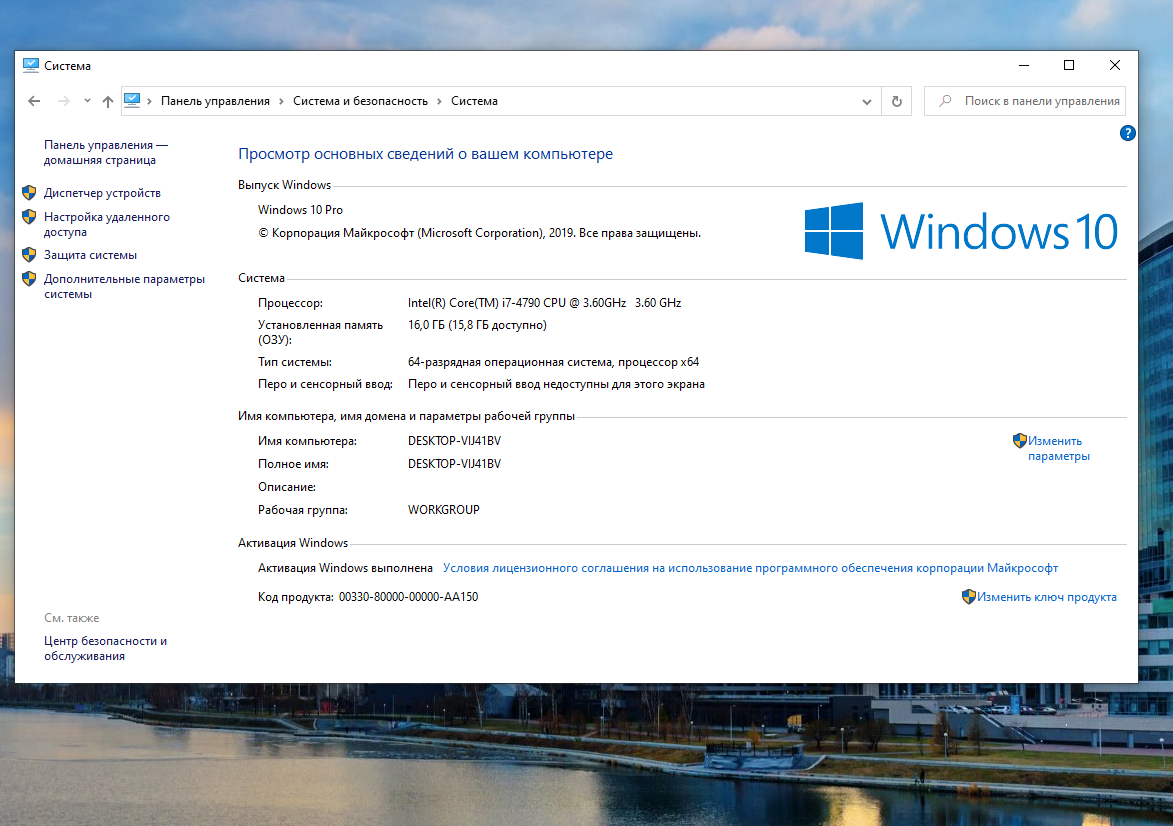
Task: Click the computer icon in address bar
Action: [132, 100]
